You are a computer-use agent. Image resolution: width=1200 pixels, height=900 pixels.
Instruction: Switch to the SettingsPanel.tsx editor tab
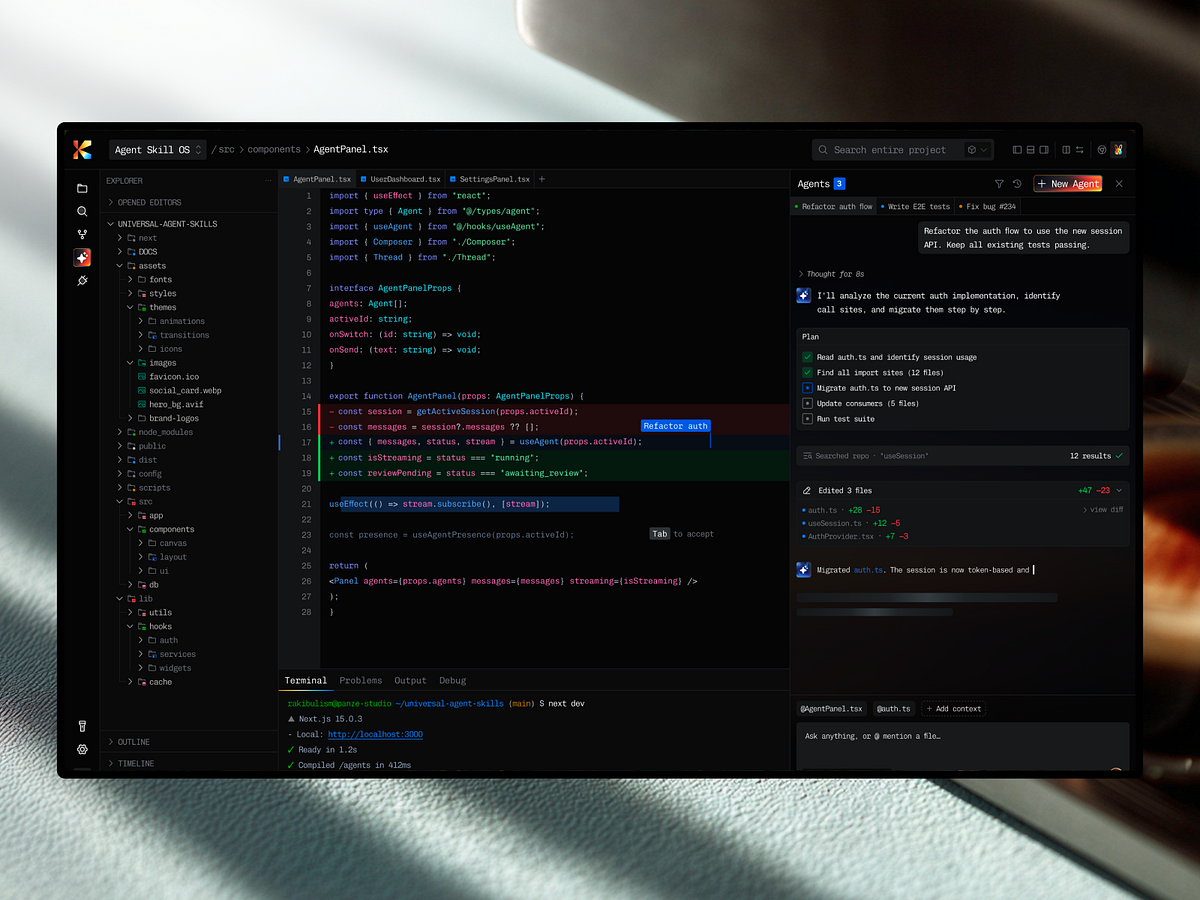(x=490, y=179)
